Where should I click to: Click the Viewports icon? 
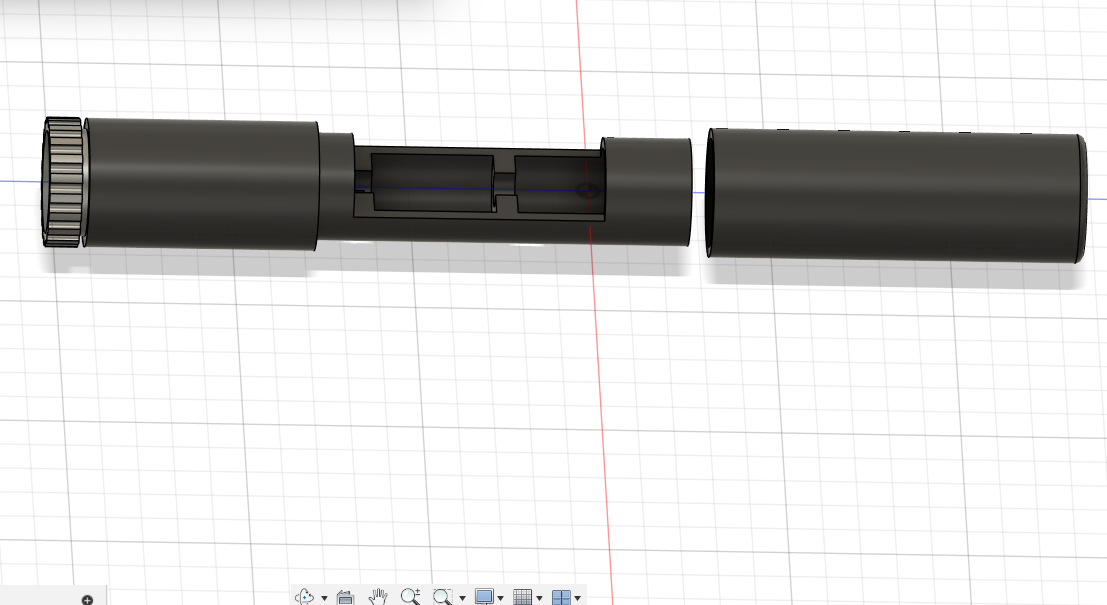(560, 595)
